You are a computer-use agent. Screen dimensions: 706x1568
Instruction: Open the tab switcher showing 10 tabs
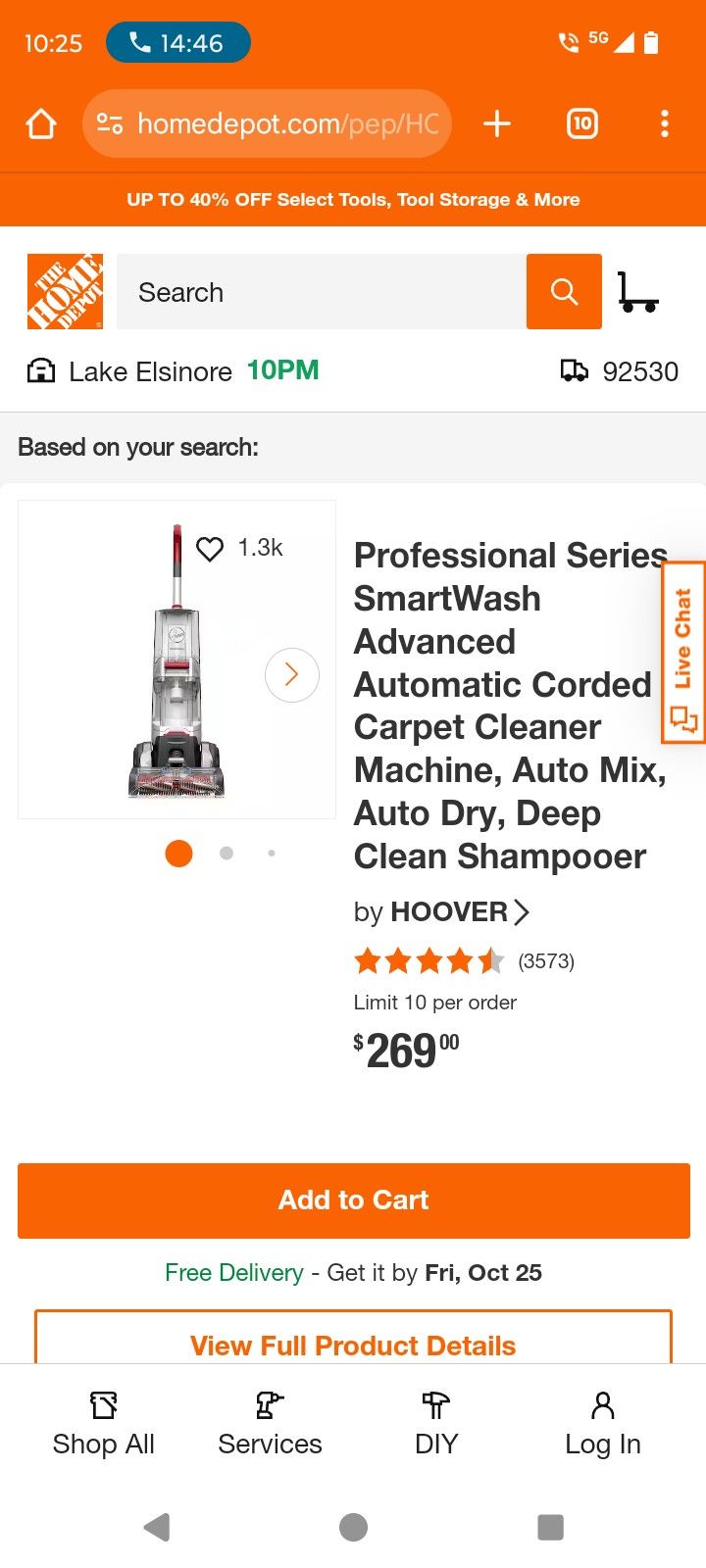tap(581, 124)
